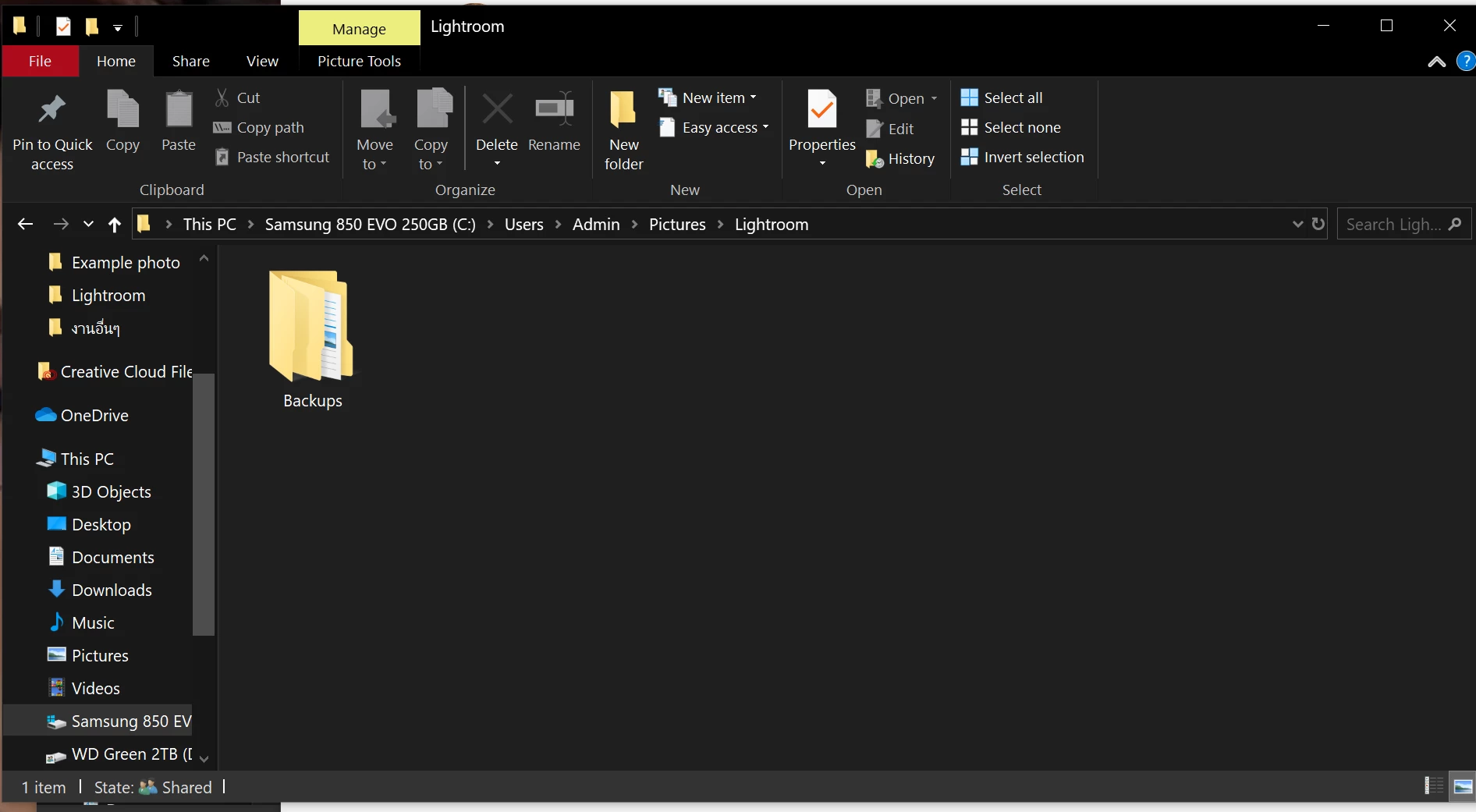The image size is (1476, 812).
Task: Open Downloads in the navigation pane
Action: [x=100, y=590]
